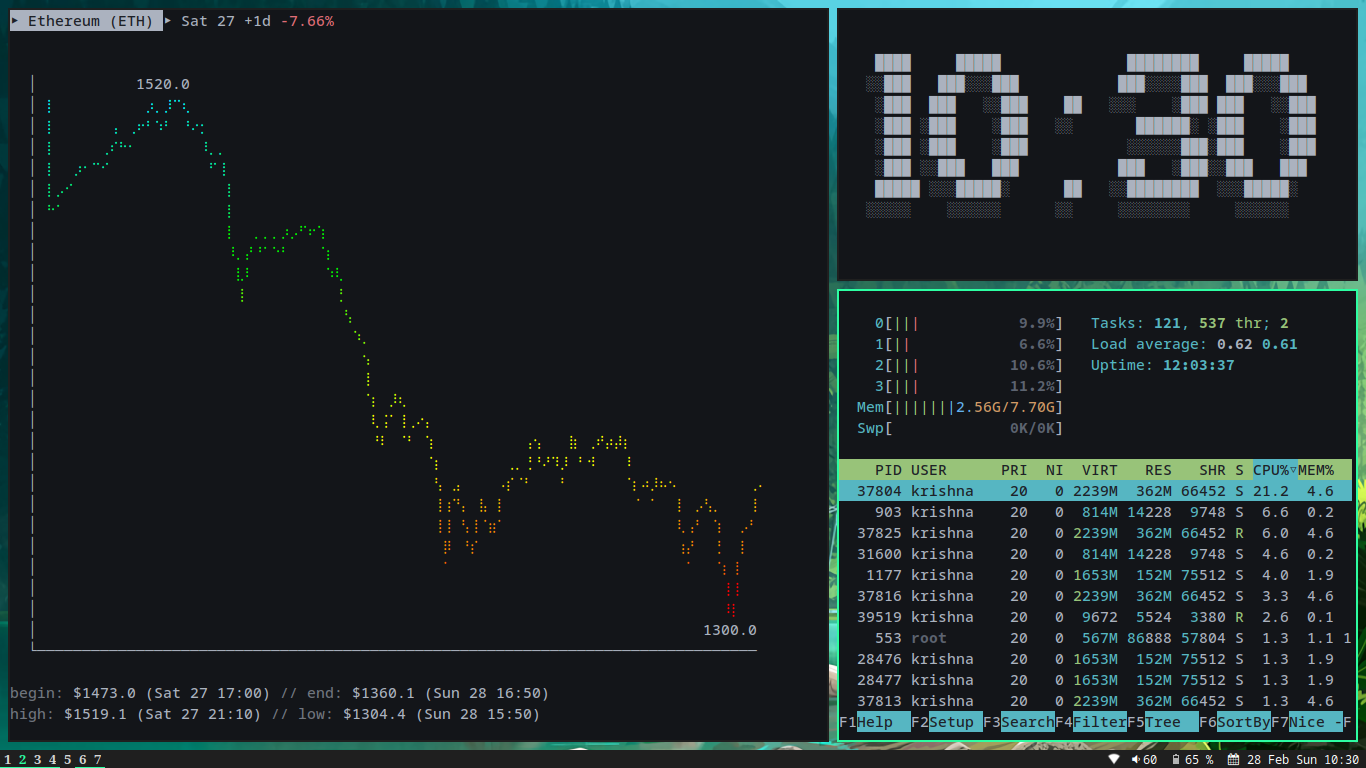
Task: Open the F6 SortBy menu in htop
Action: click(x=1234, y=722)
